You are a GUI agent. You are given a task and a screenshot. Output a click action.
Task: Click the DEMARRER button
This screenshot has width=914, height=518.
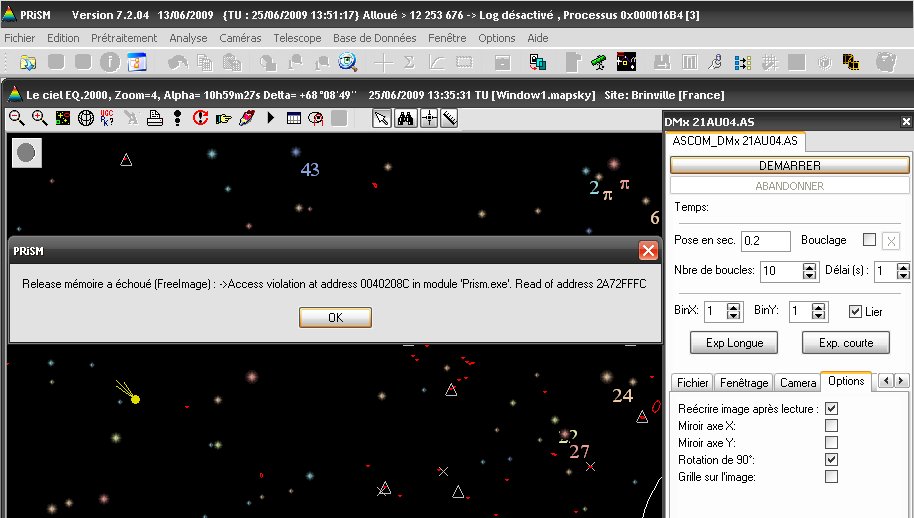tap(789, 165)
